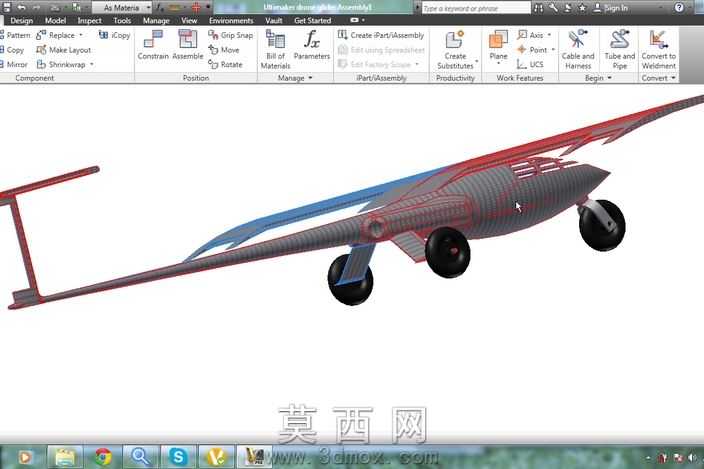Open the magnifier search taskbar icon
The image size is (704, 469).
click(x=140, y=457)
